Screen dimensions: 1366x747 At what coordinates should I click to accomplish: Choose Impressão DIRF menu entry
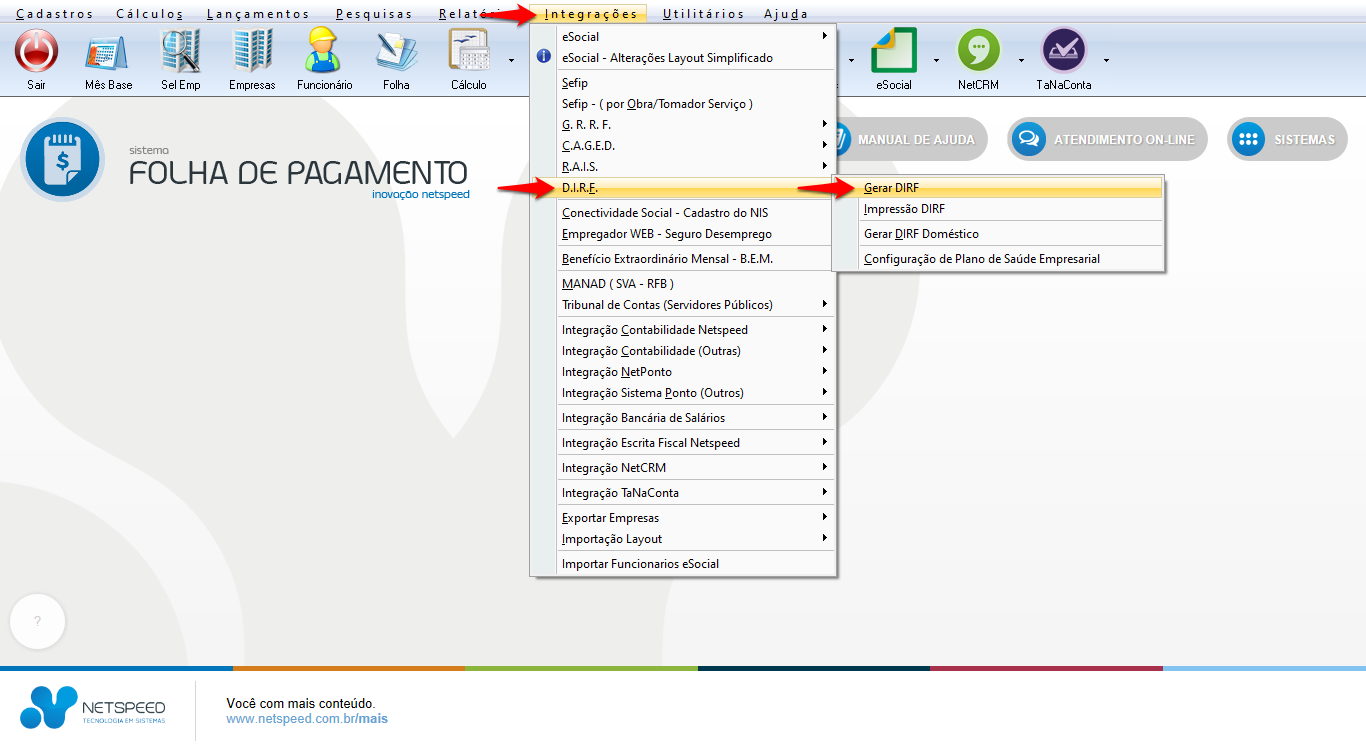point(904,209)
